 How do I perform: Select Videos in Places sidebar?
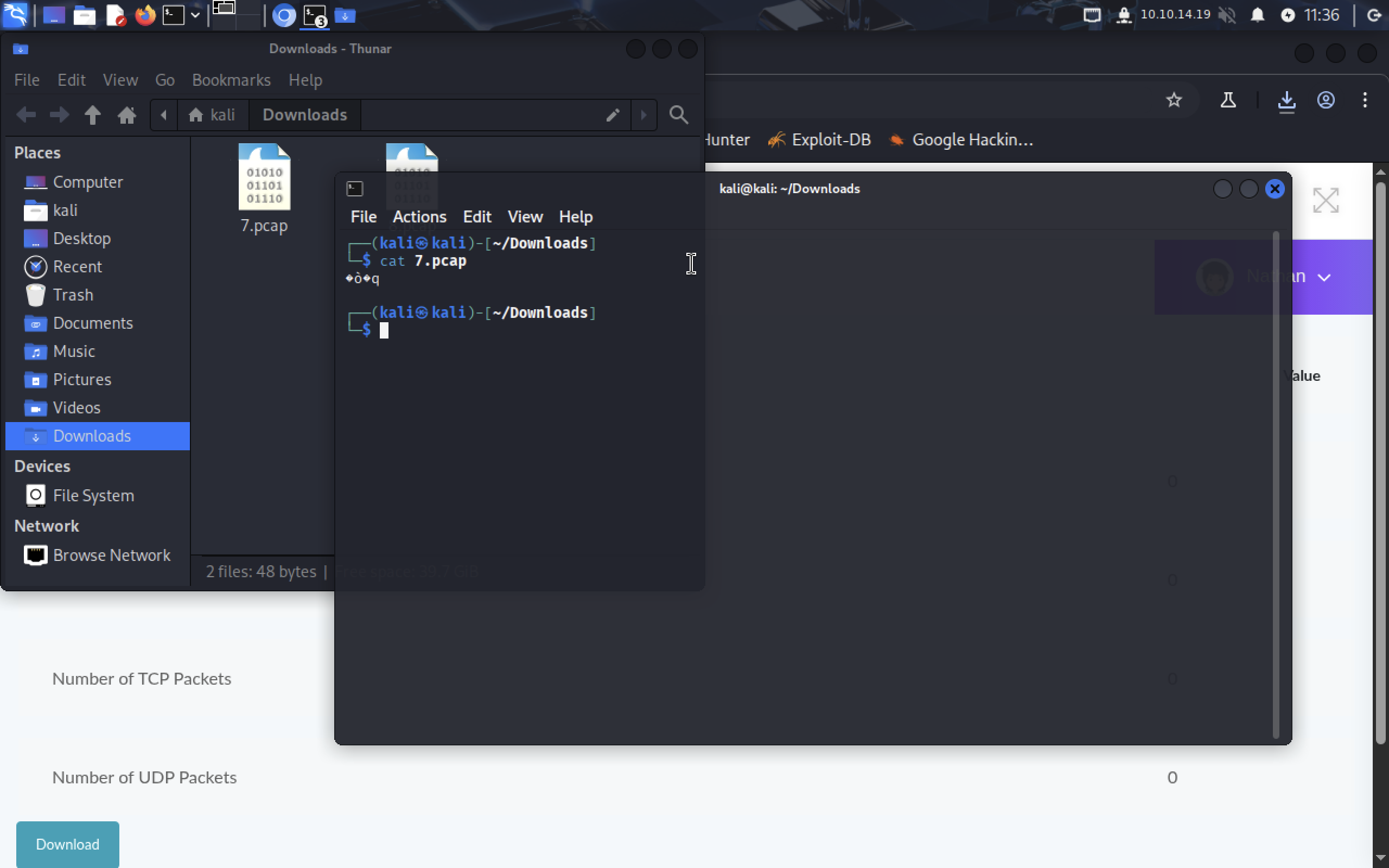pos(98,407)
